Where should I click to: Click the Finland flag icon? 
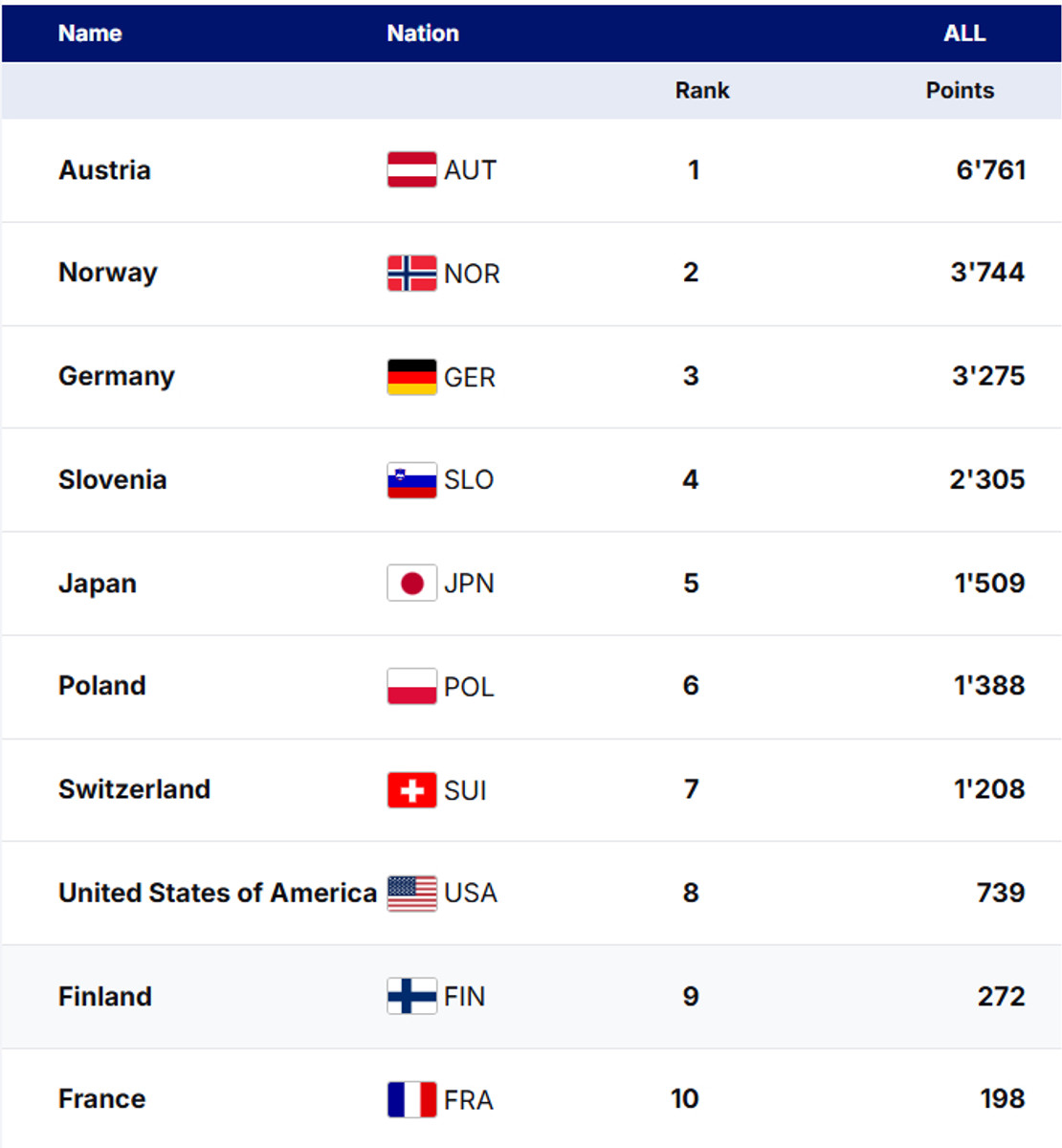(x=411, y=997)
